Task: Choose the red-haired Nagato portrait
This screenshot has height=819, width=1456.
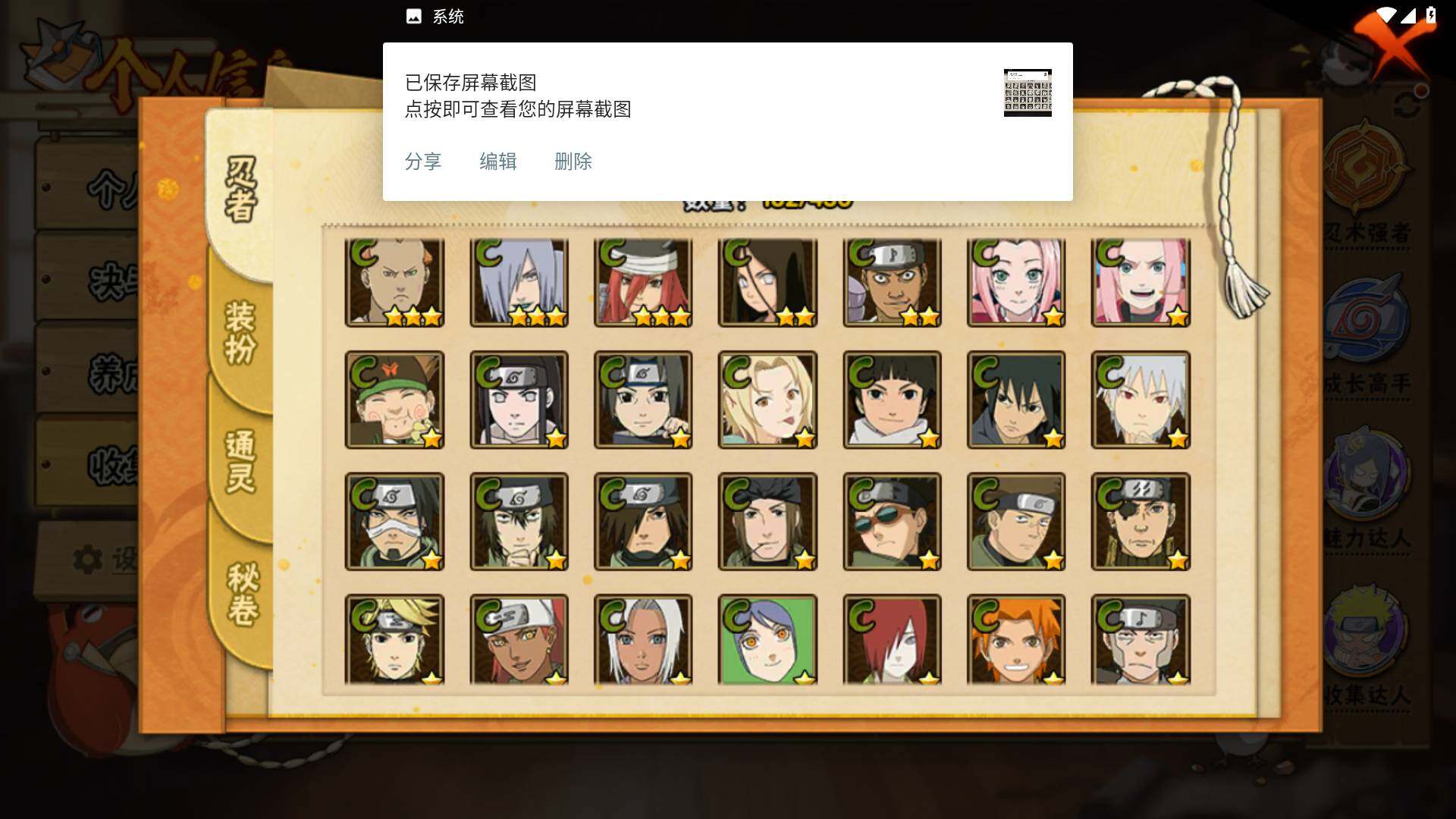Action: click(x=892, y=639)
